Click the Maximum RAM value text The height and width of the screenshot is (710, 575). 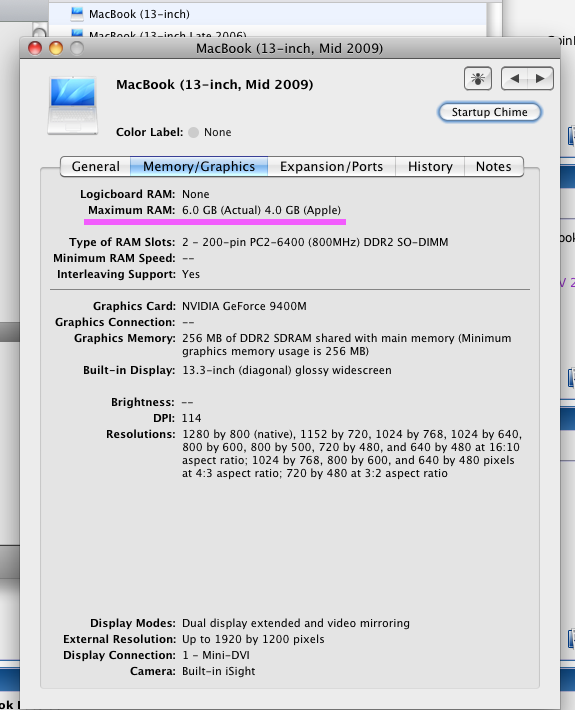pos(261,210)
